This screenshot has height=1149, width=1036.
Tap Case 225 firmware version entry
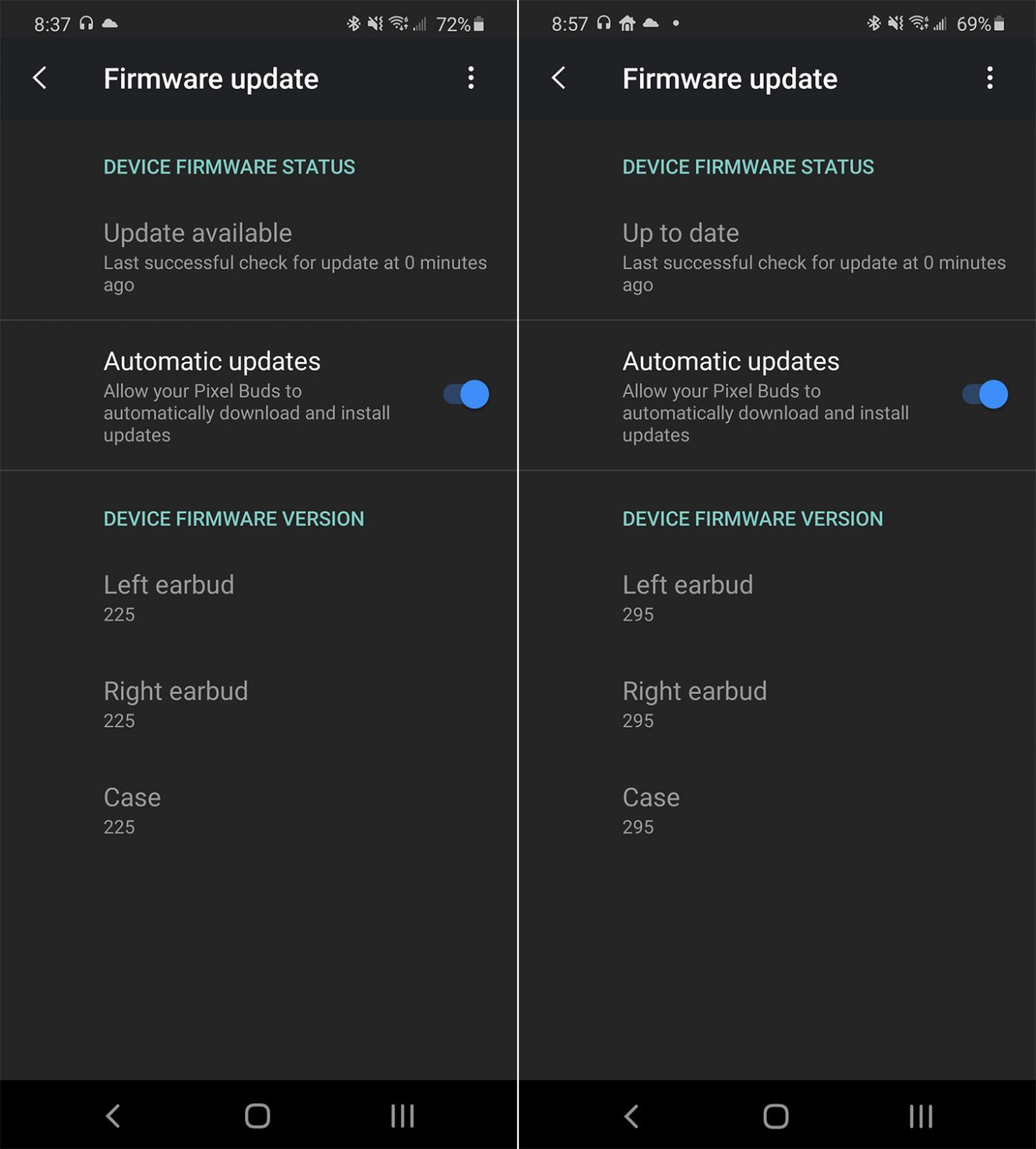tap(259, 811)
